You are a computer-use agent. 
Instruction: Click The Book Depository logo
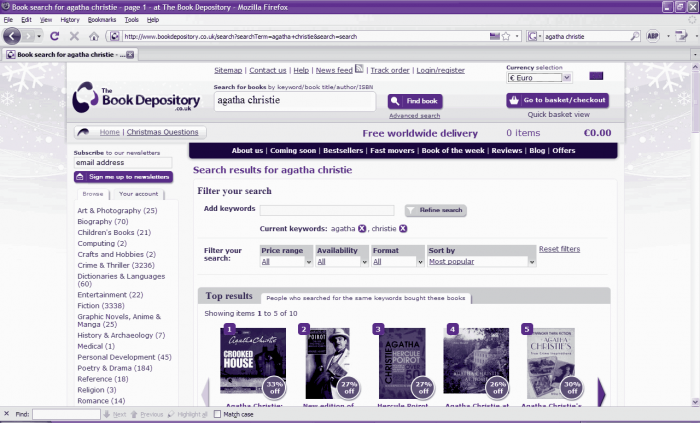pyautogui.click(x=136, y=97)
